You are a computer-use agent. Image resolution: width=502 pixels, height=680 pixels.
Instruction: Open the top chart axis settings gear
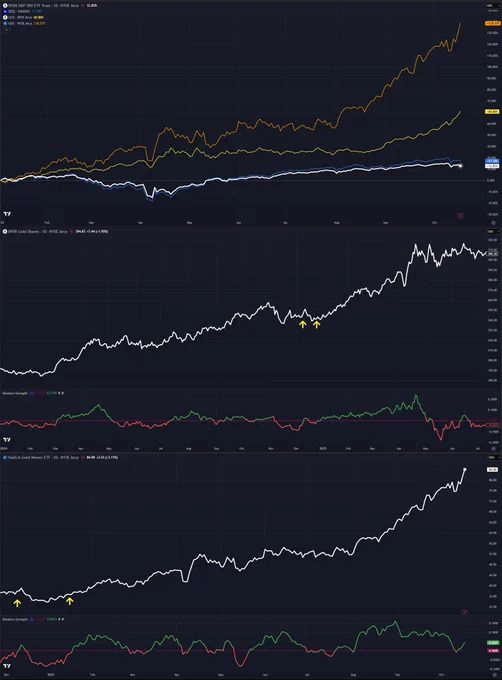click(493, 222)
